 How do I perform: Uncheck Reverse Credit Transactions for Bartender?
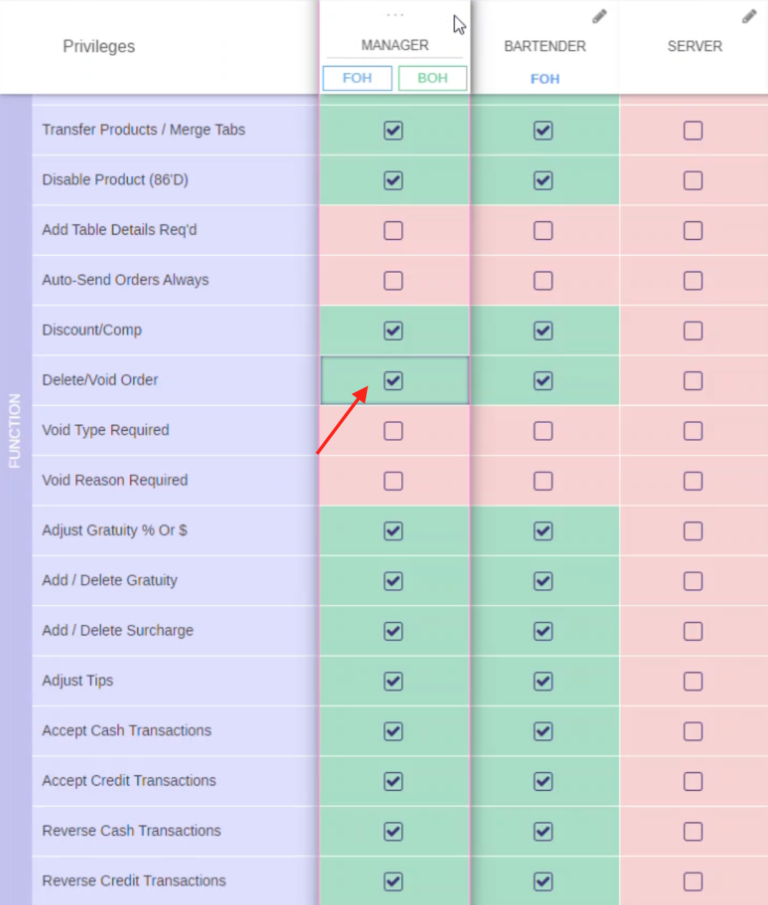[x=543, y=882]
